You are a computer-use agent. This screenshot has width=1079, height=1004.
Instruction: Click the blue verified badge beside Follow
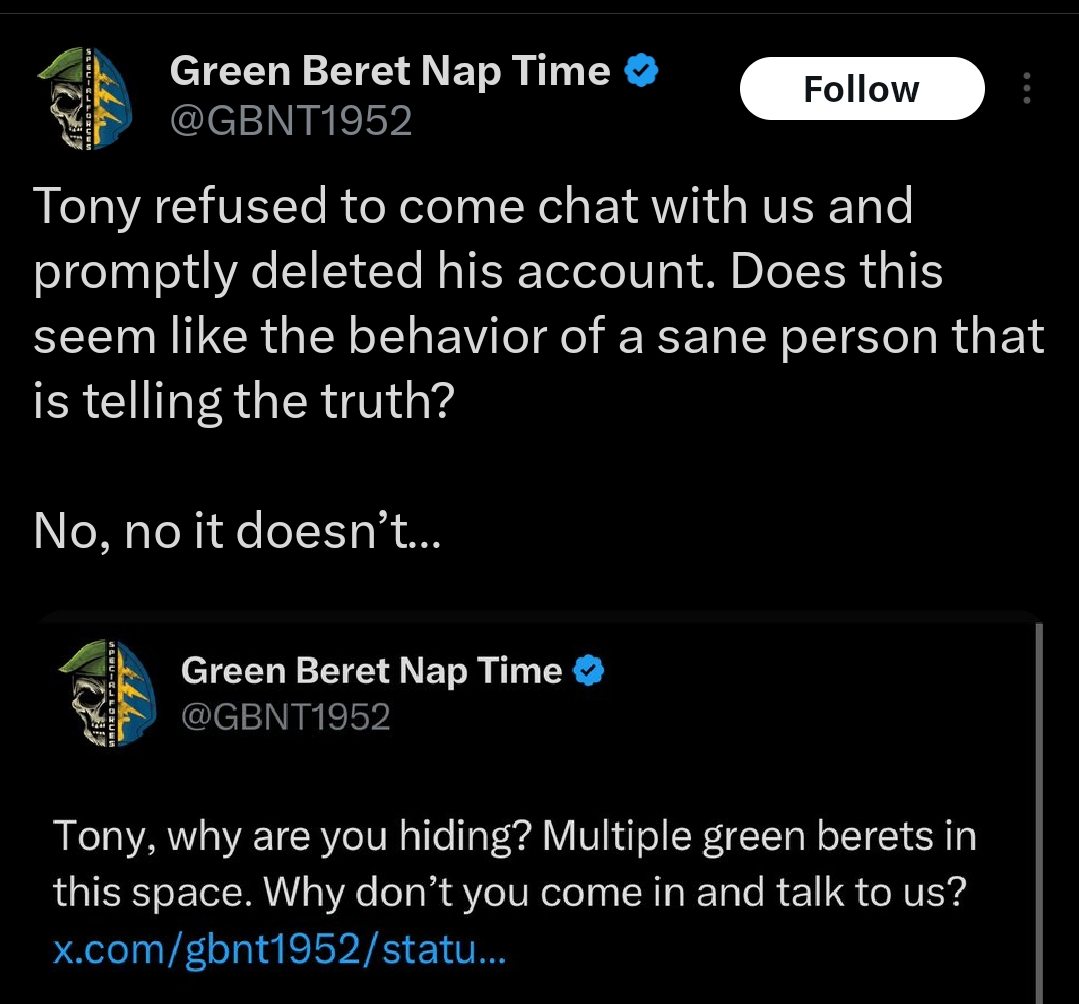(641, 70)
